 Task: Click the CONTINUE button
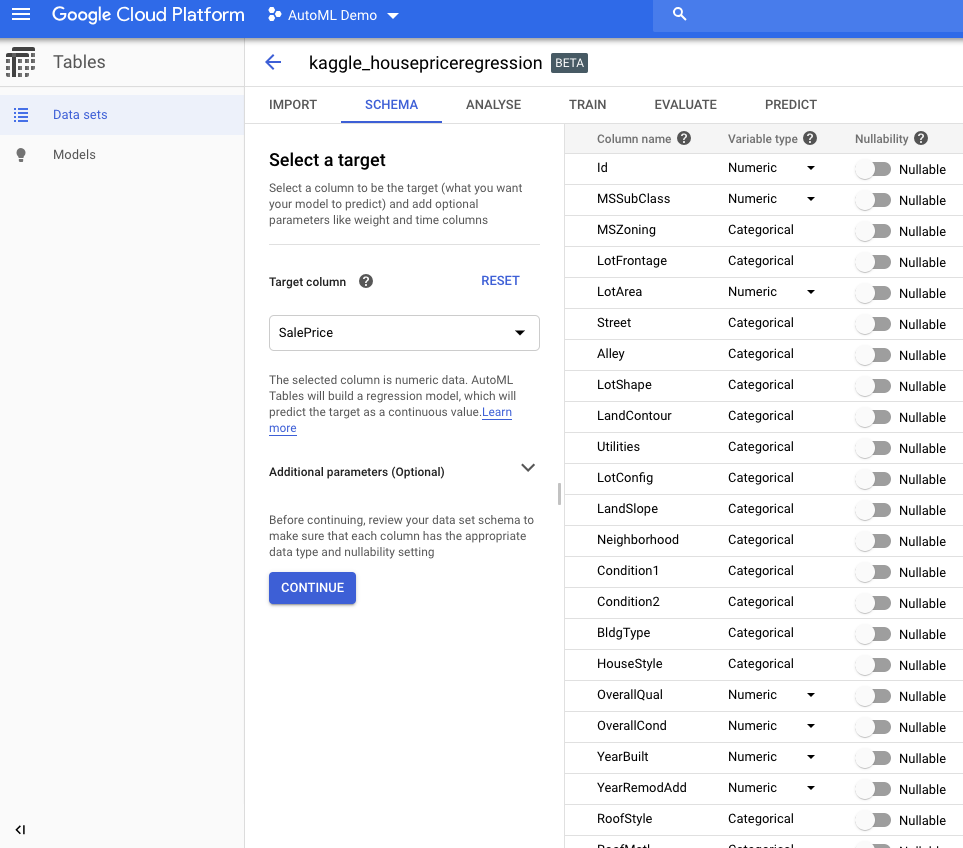tap(312, 588)
